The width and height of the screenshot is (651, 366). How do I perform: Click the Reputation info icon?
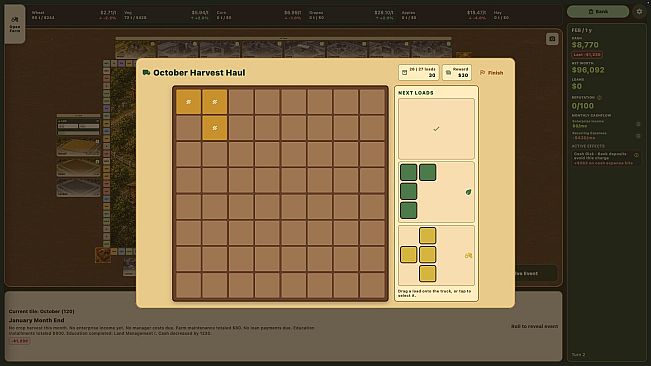(599, 98)
